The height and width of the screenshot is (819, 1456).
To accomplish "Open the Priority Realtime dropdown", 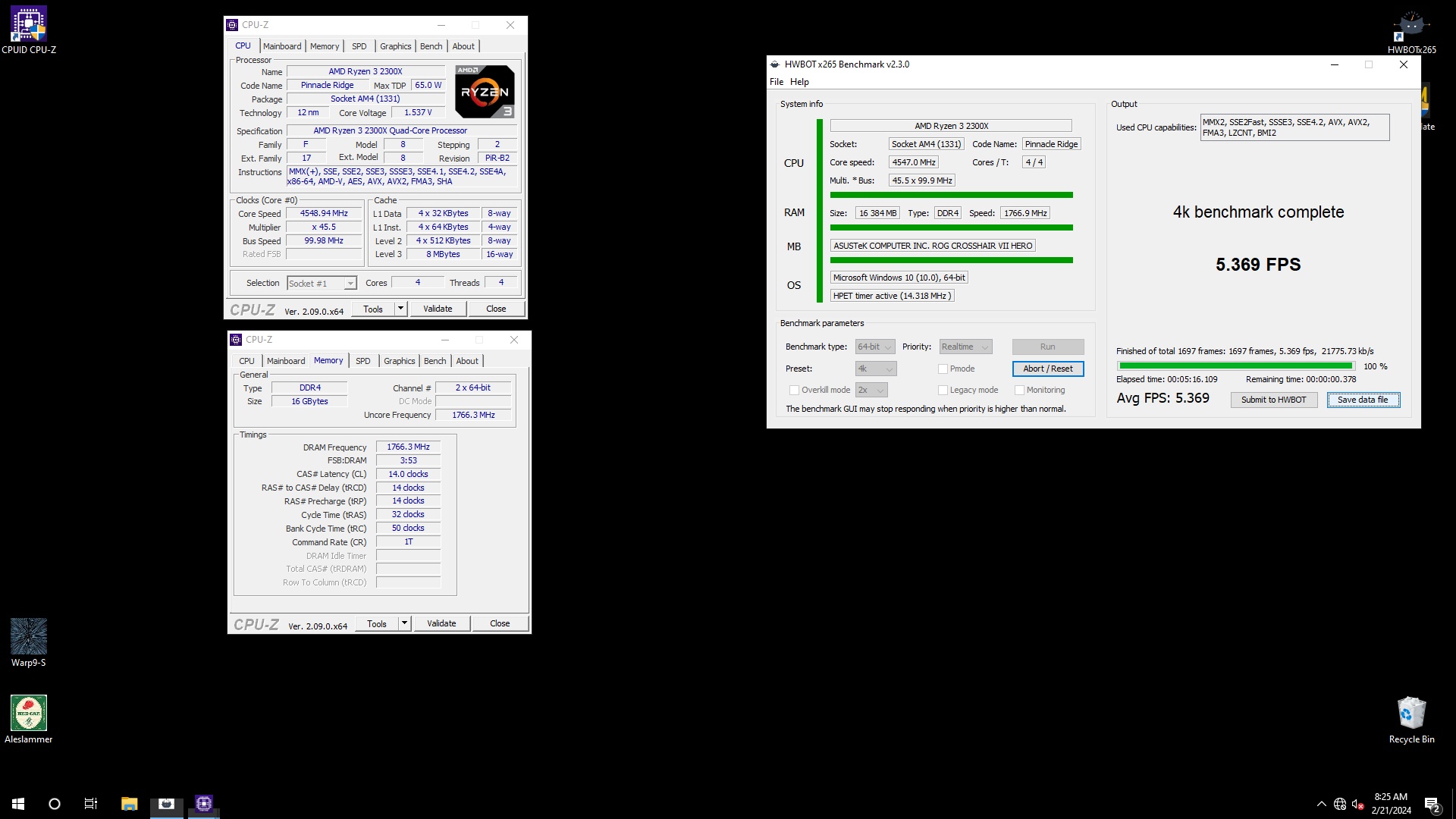I will coord(965,347).
